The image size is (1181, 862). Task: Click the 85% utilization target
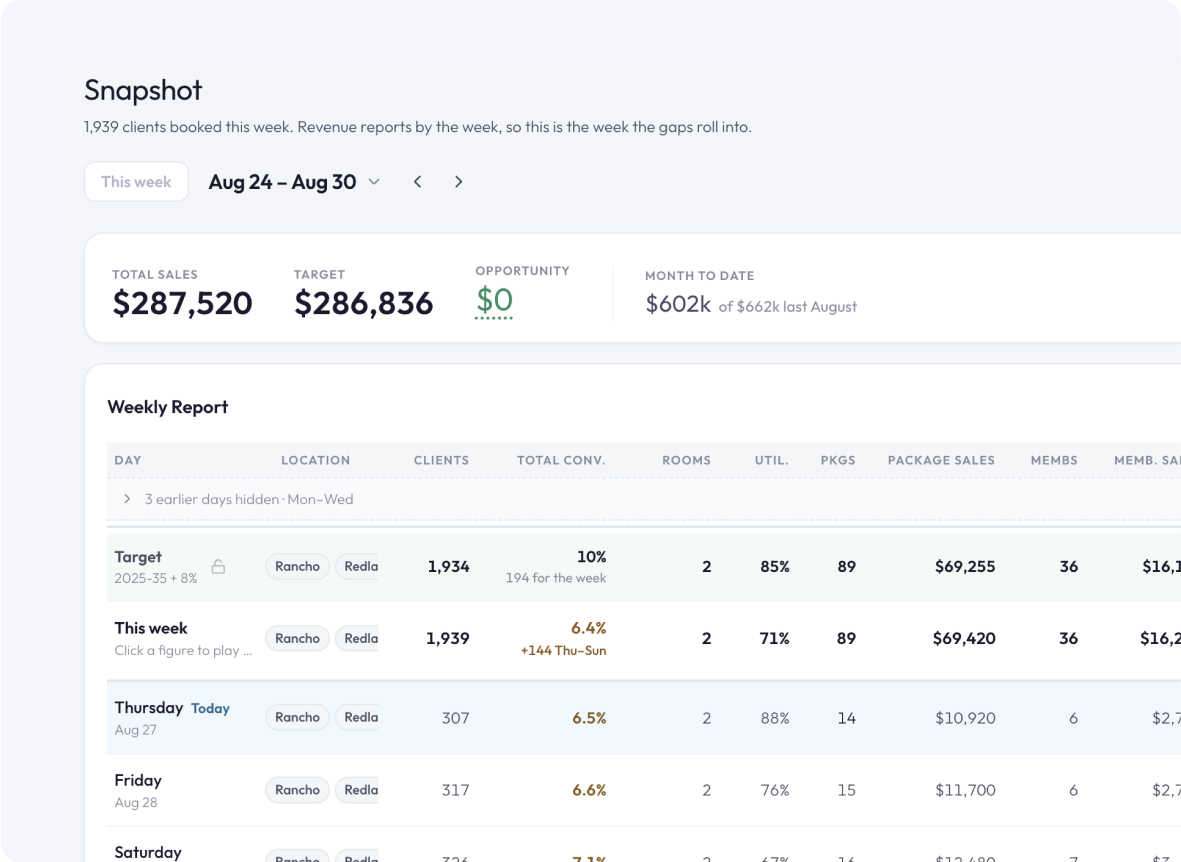click(775, 567)
